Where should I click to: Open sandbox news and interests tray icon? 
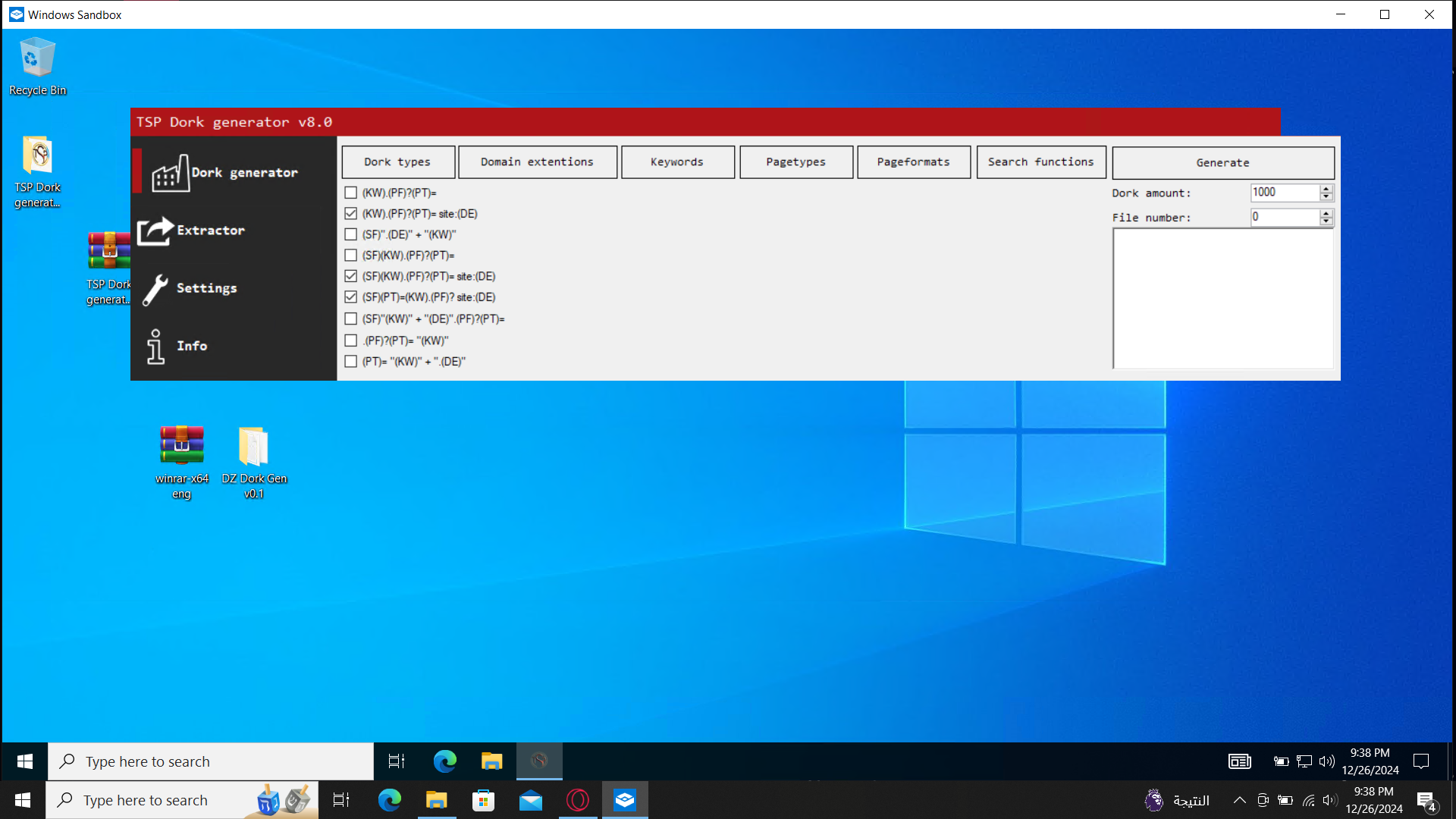(1240, 761)
